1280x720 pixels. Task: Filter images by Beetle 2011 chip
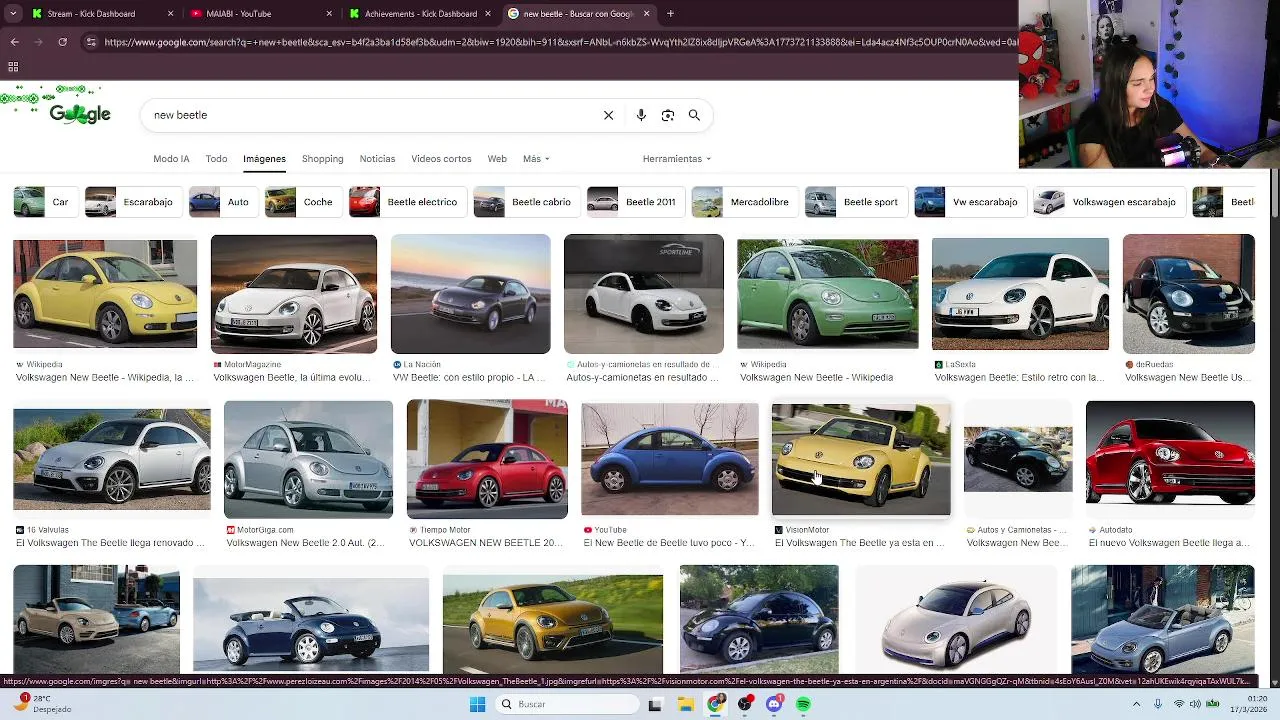pos(635,202)
